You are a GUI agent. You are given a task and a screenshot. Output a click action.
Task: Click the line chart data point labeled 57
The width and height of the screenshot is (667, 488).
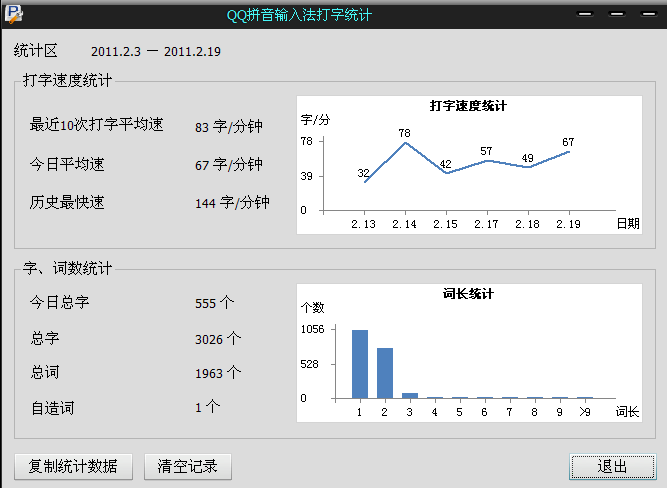click(487, 160)
